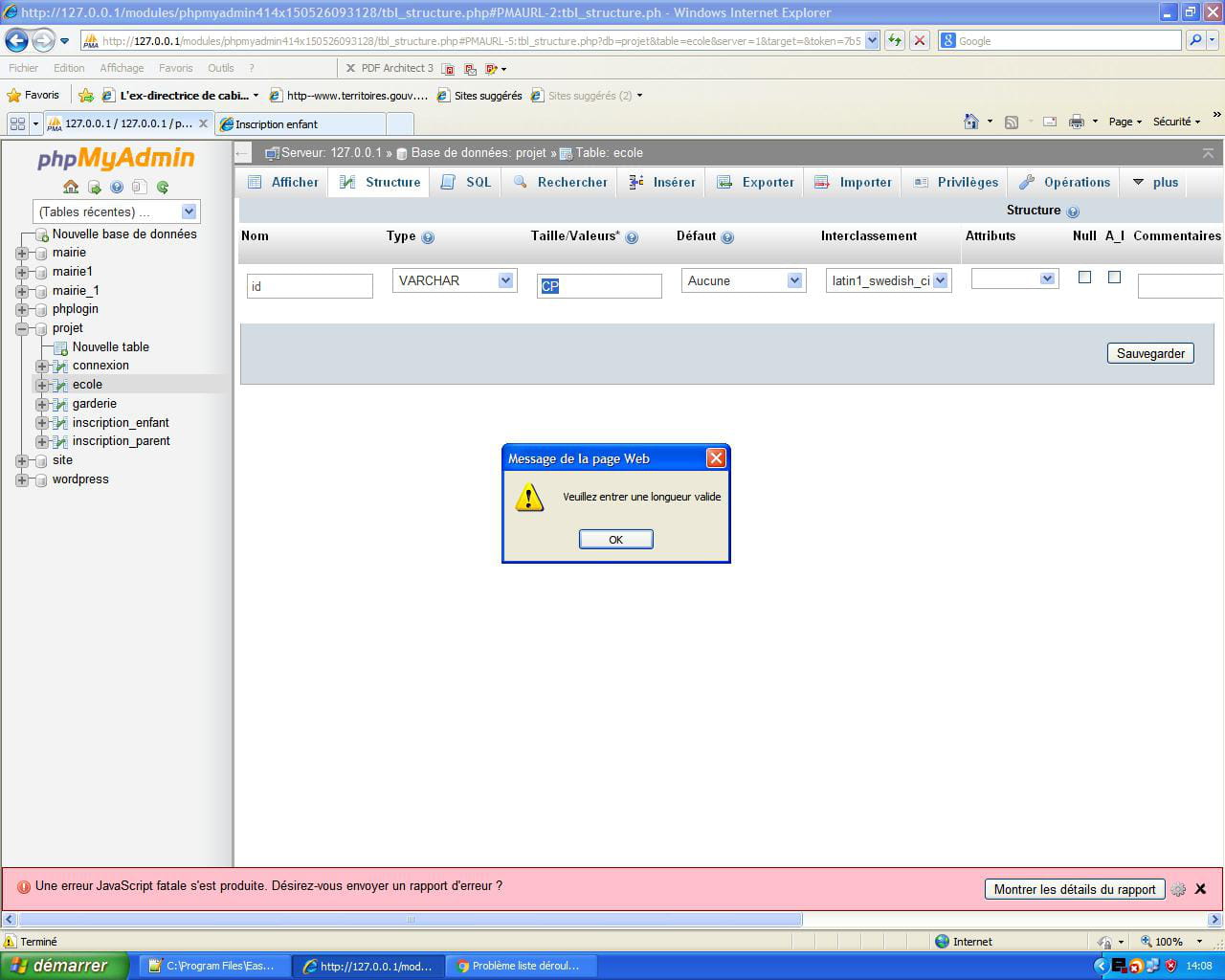Open the plus menu tab
This screenshot has width=1225, height=980.
pyautogui.click(x=1155, y=182)
